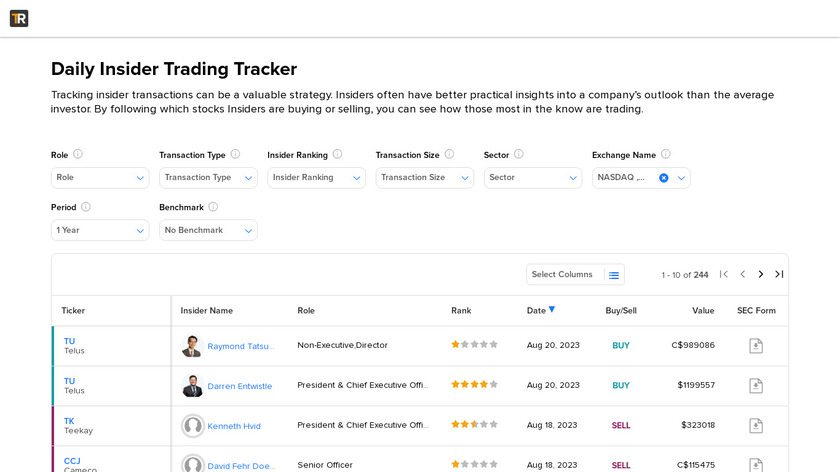Download SEC form for Raymond Tatsu row
The image size is (840, 472).
coord(756,345)
